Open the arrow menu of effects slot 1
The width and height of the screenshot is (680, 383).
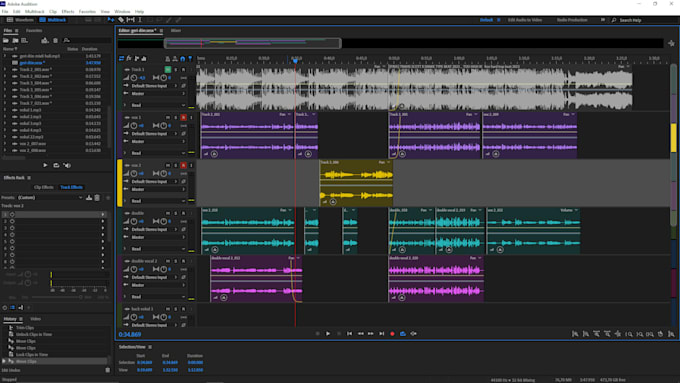pyautogui.click(x=103, y=214)
